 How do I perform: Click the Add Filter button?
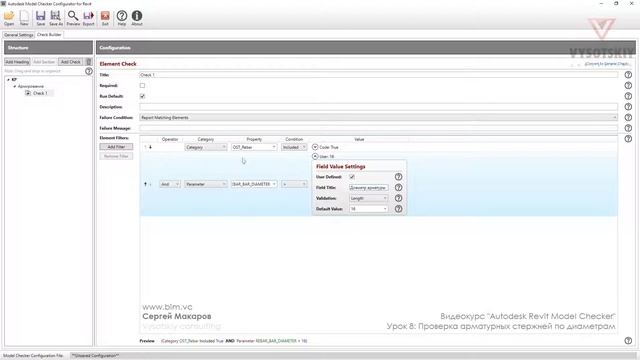click(116, 147)
